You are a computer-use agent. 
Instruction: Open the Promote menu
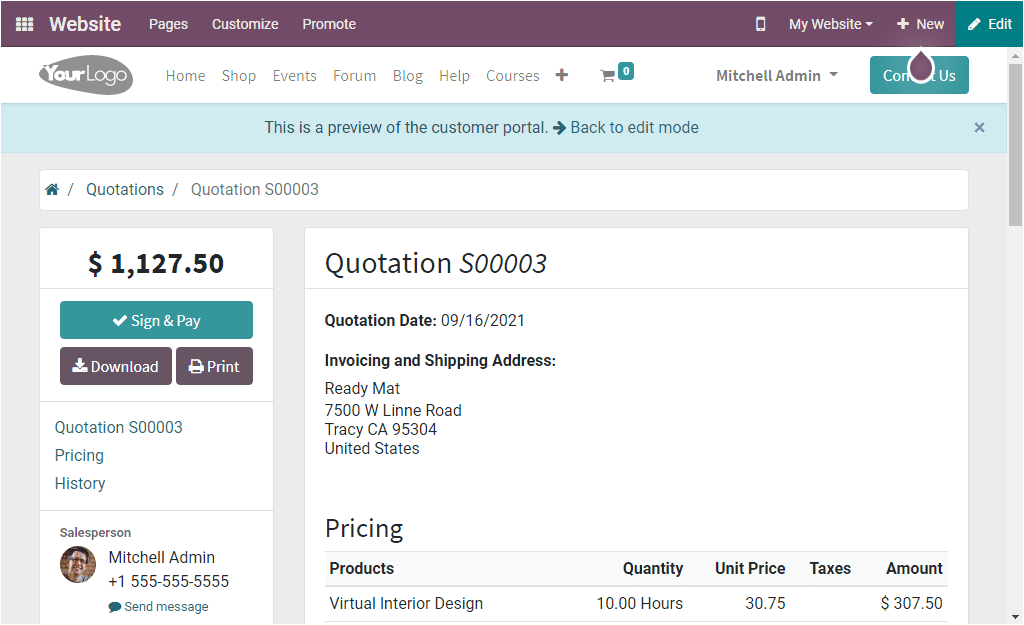[329, 23]
